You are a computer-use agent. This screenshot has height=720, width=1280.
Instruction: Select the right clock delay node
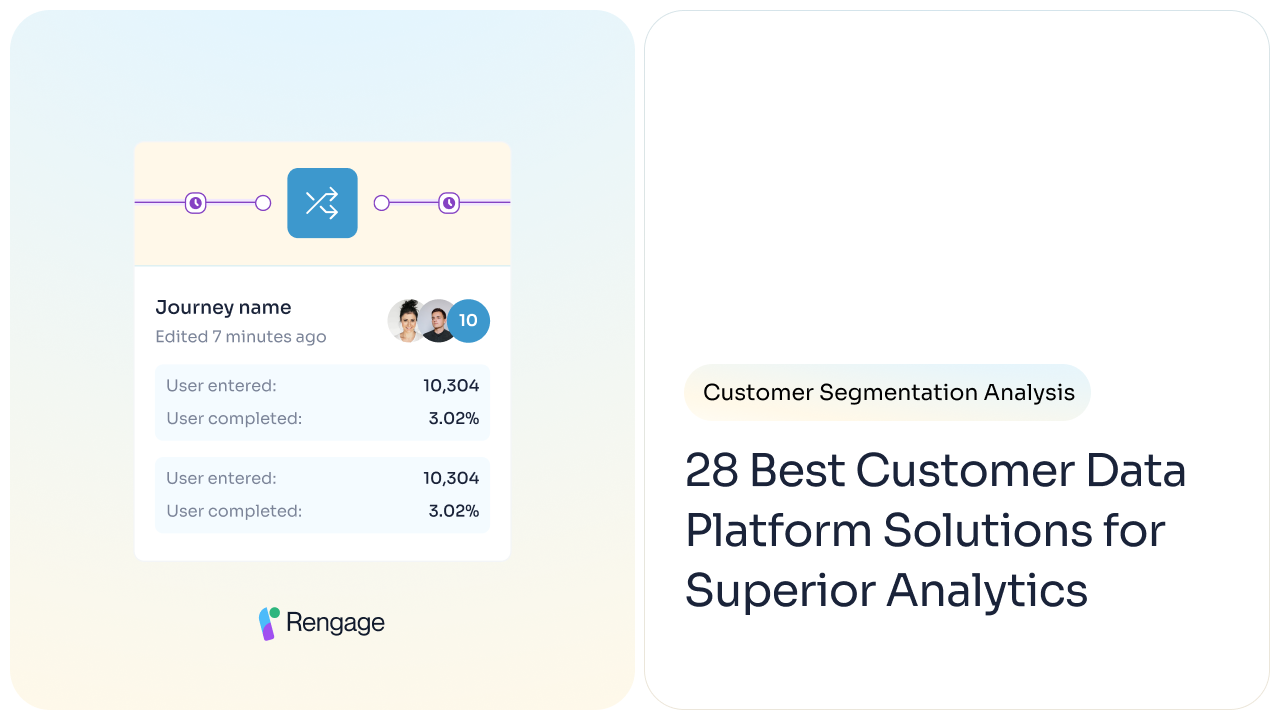(x=449, y=203)
